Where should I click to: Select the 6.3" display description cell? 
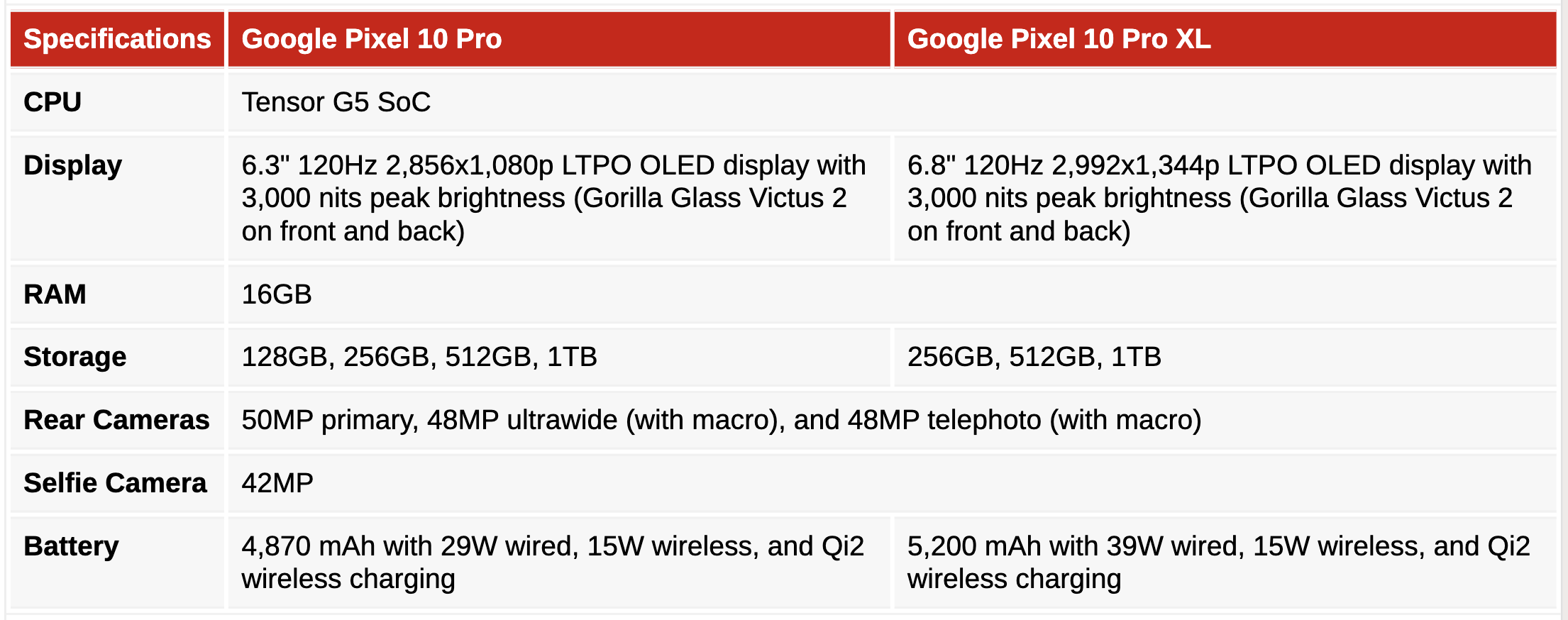(559, 198)
